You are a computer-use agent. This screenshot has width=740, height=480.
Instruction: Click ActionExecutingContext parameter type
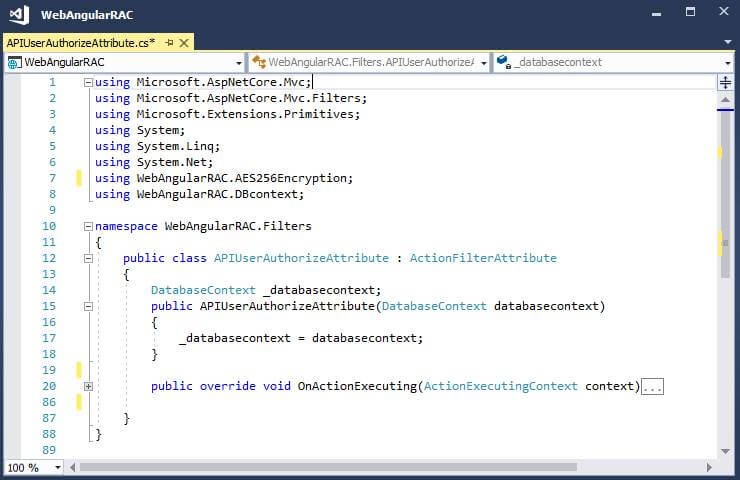(501, 387)
